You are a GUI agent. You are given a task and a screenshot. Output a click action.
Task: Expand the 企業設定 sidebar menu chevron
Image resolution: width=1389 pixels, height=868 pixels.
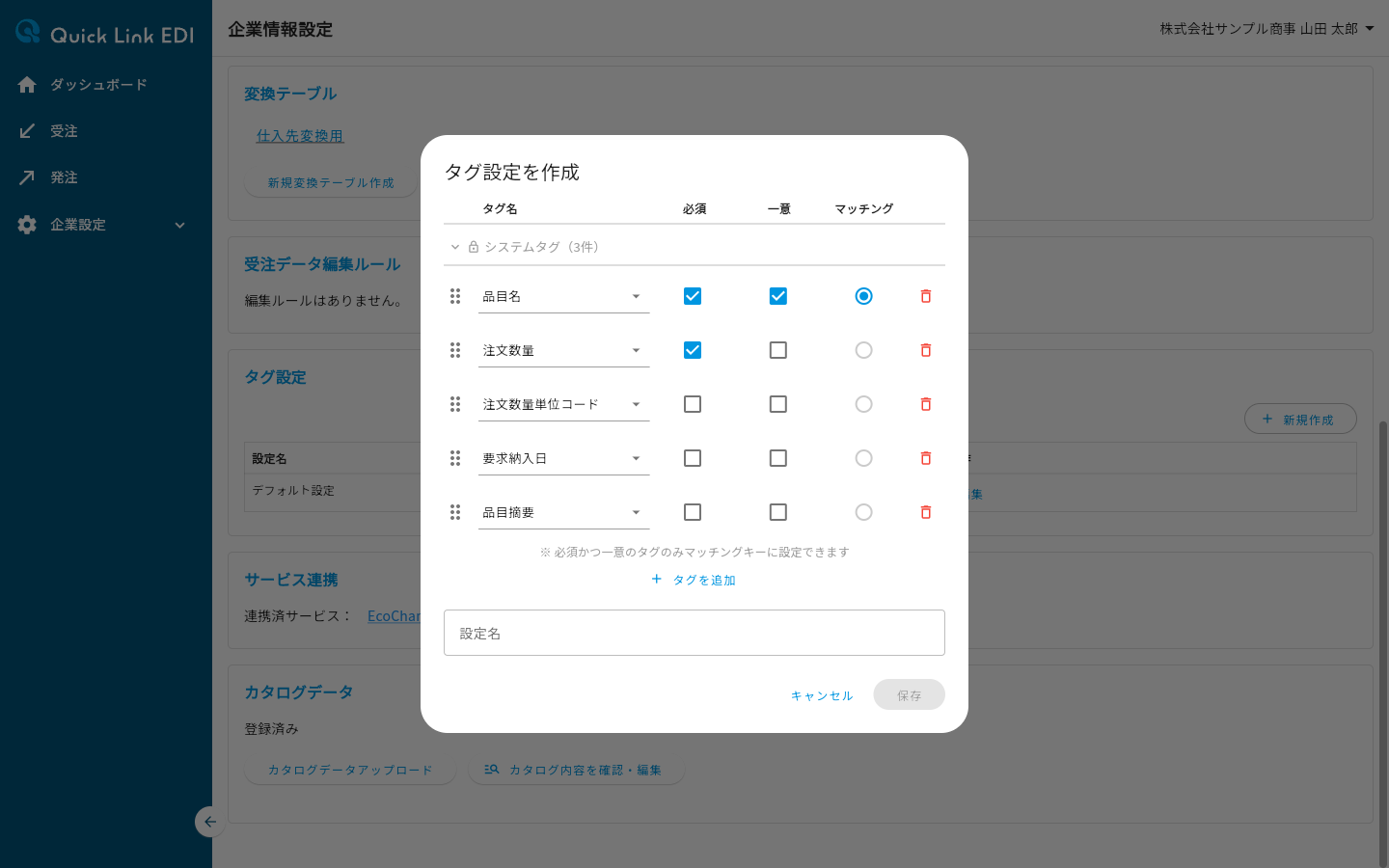pos(179,225)
